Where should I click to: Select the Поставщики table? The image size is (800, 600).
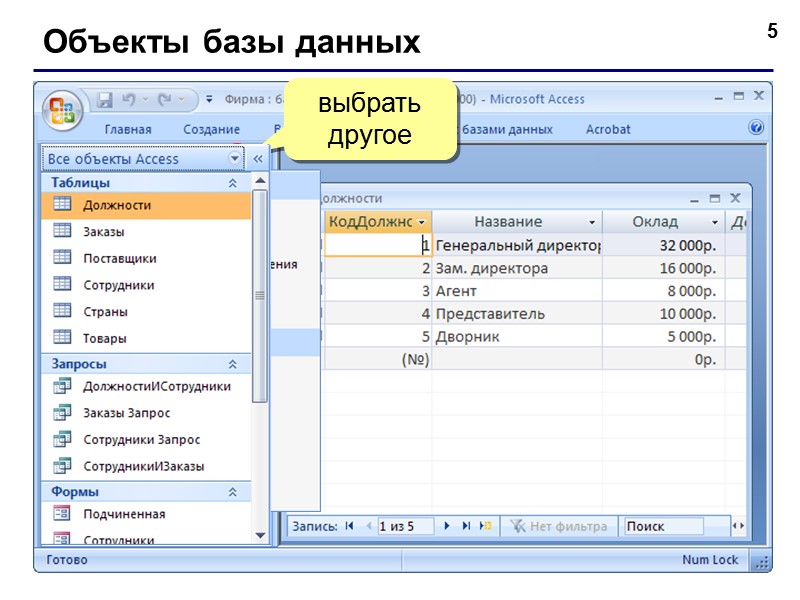[146, 258]
